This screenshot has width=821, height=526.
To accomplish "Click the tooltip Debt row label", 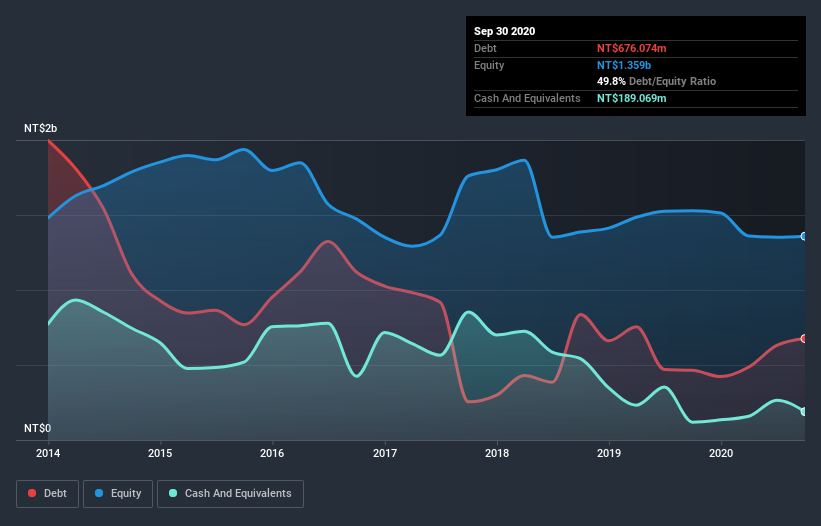I will click(x=485, y=49).
